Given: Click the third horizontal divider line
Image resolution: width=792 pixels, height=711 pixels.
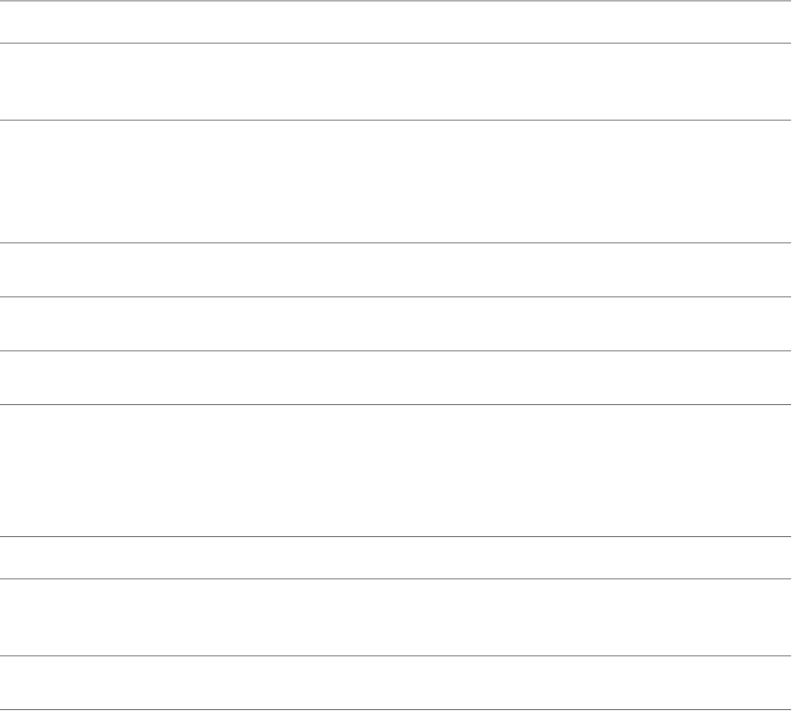Looking at the screenshot, I should tap(396, 120).
